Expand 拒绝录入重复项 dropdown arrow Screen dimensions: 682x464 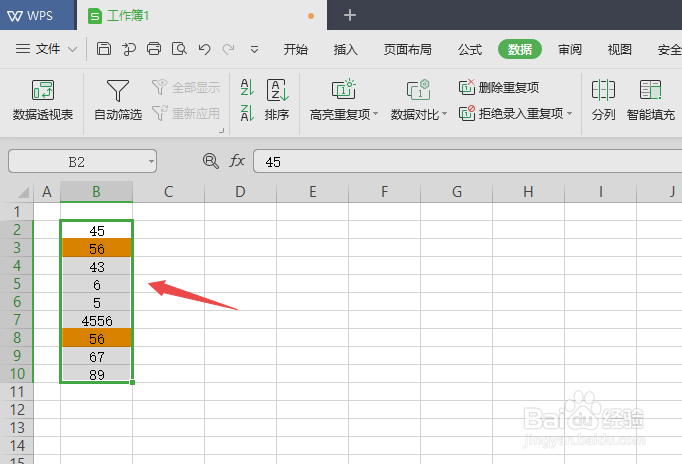pos(569,113)
